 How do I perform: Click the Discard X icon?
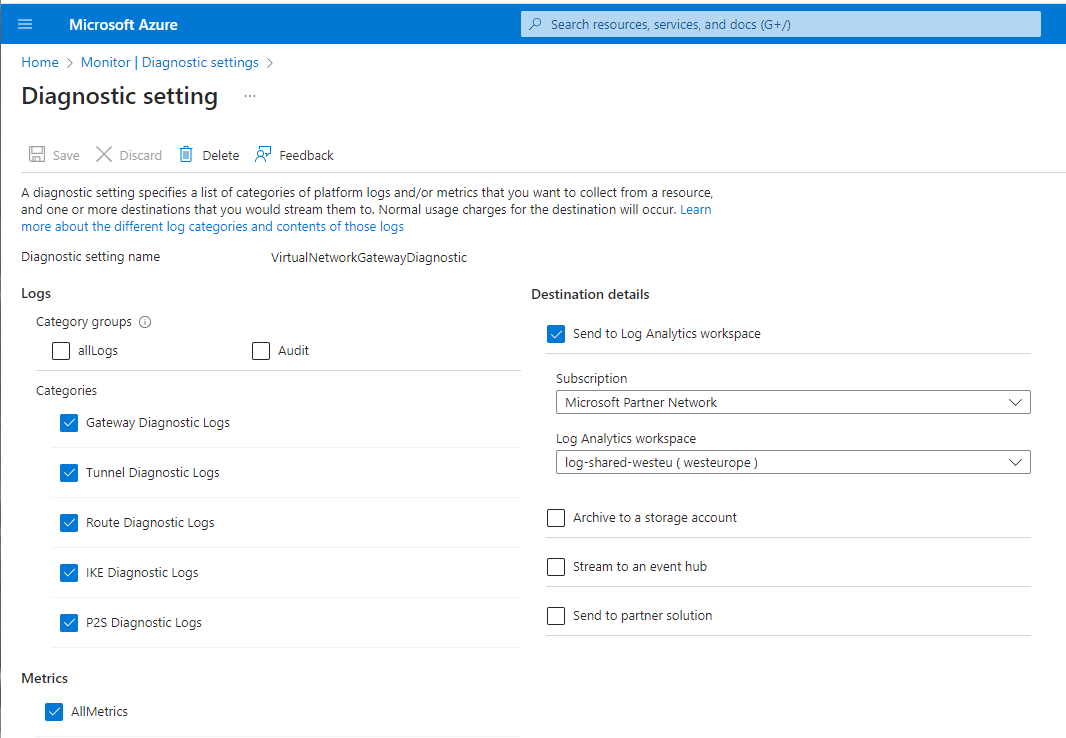pyautogui.click(x=104, y=154)
